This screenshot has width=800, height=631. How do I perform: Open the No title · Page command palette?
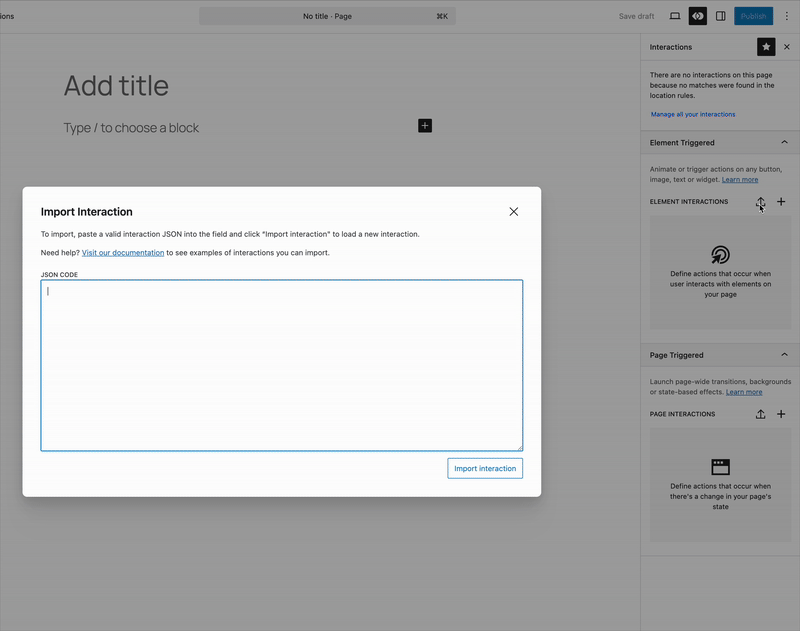[x=328, y=16]
